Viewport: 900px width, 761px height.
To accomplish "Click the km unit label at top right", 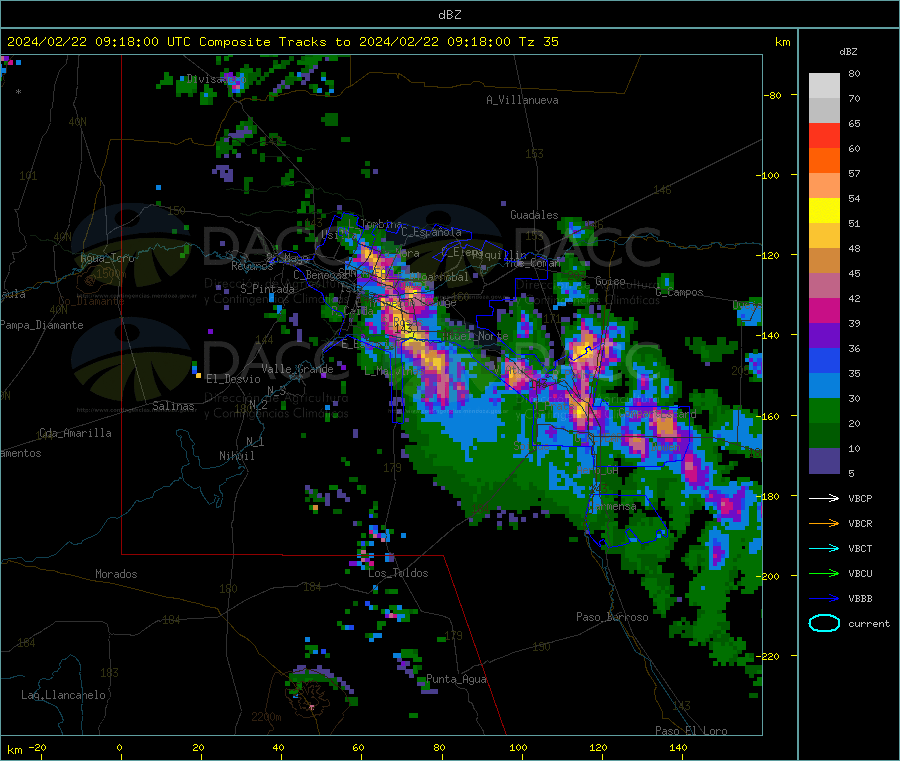I will click(x=782, y=42).
